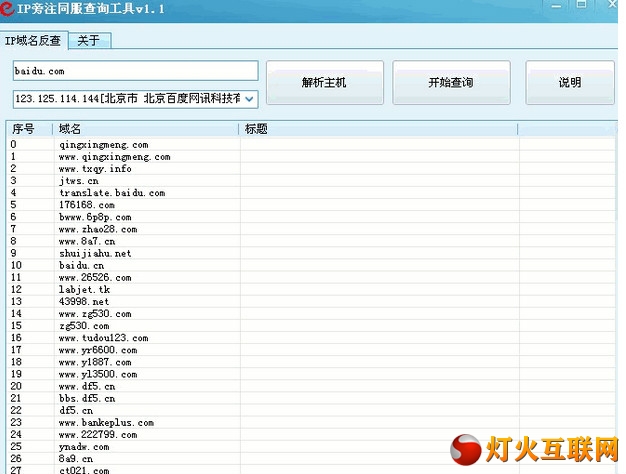Select row qingxingmeng.com without www
Screen dimensions: 626x474
point(311,145)
